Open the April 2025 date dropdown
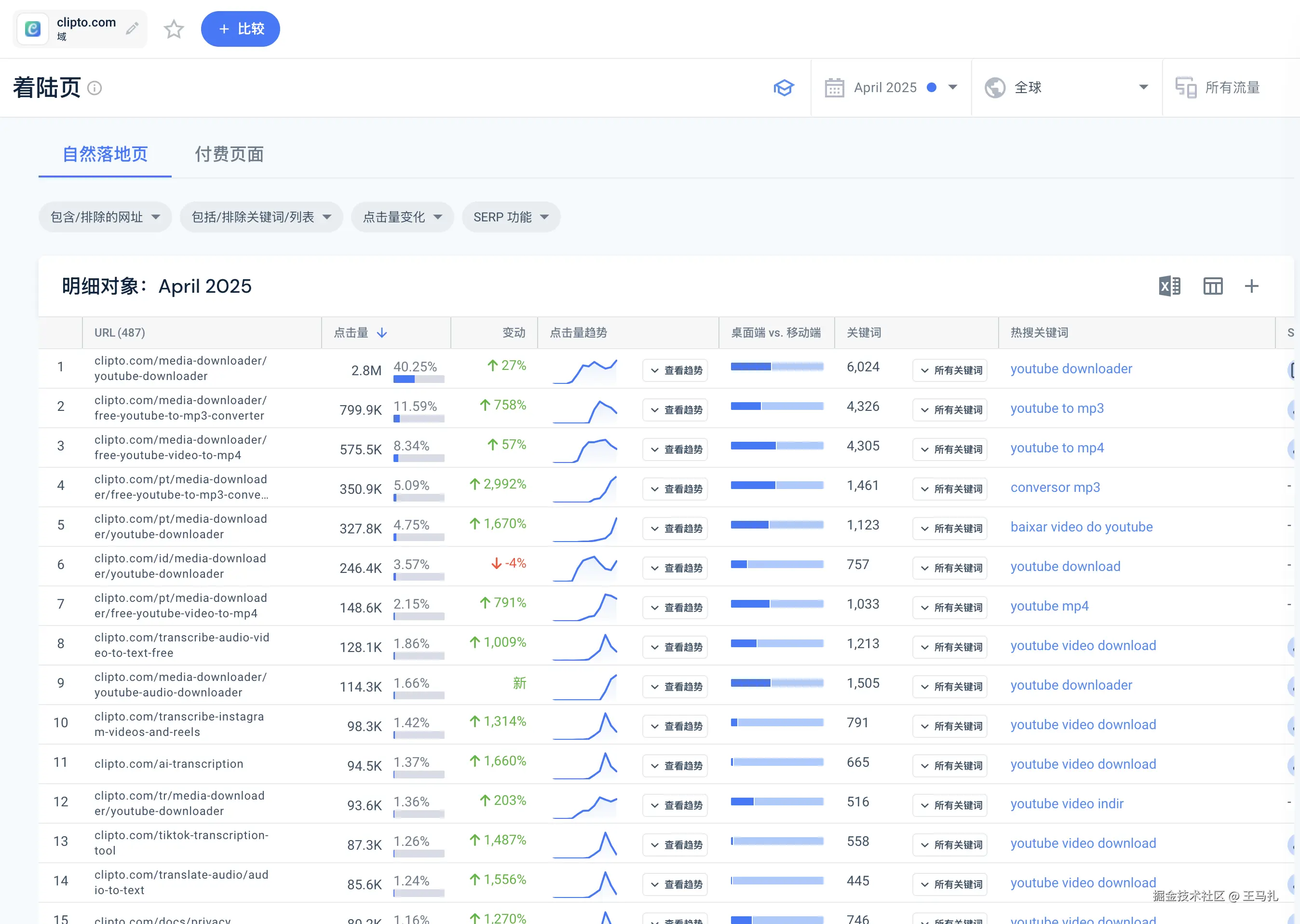Screen dimensions: 1300x924 [x=952, y=88]
